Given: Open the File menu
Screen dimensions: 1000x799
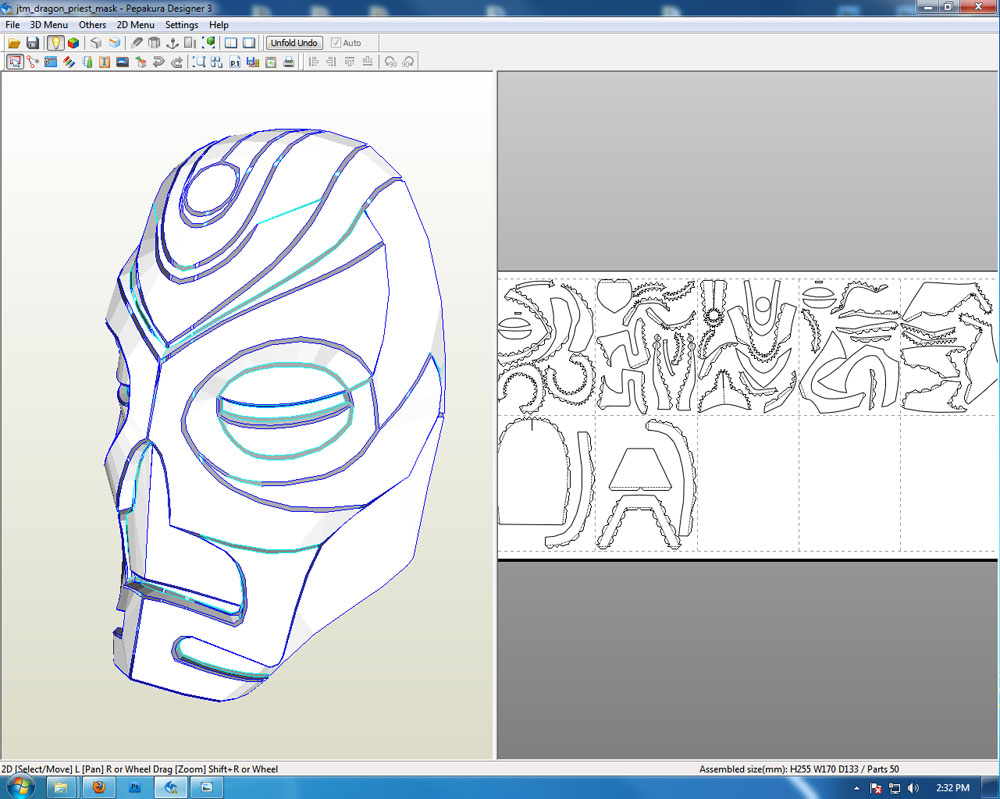Looking at the screenshot, I should point(12,25).
